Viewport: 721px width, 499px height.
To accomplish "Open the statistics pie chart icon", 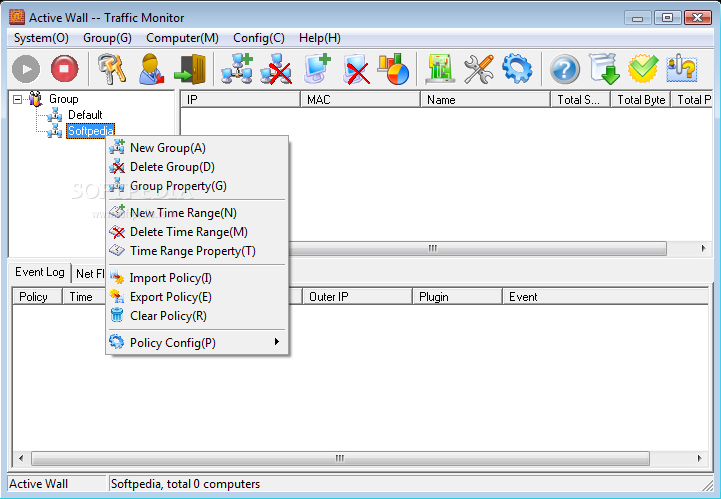I will coord(394,69).
